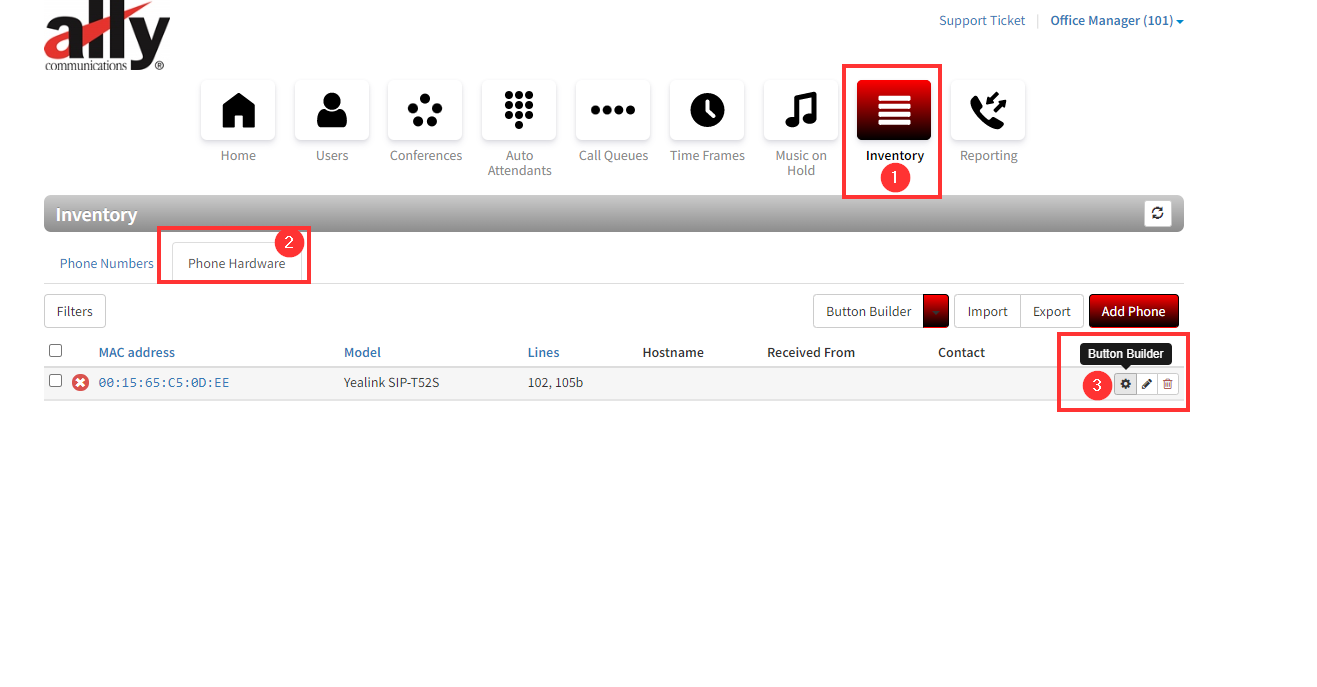Open the Support Ticket link
The height and width of the screenshot is (687, 1317).
pyautogui.click(x=981, y=21)
